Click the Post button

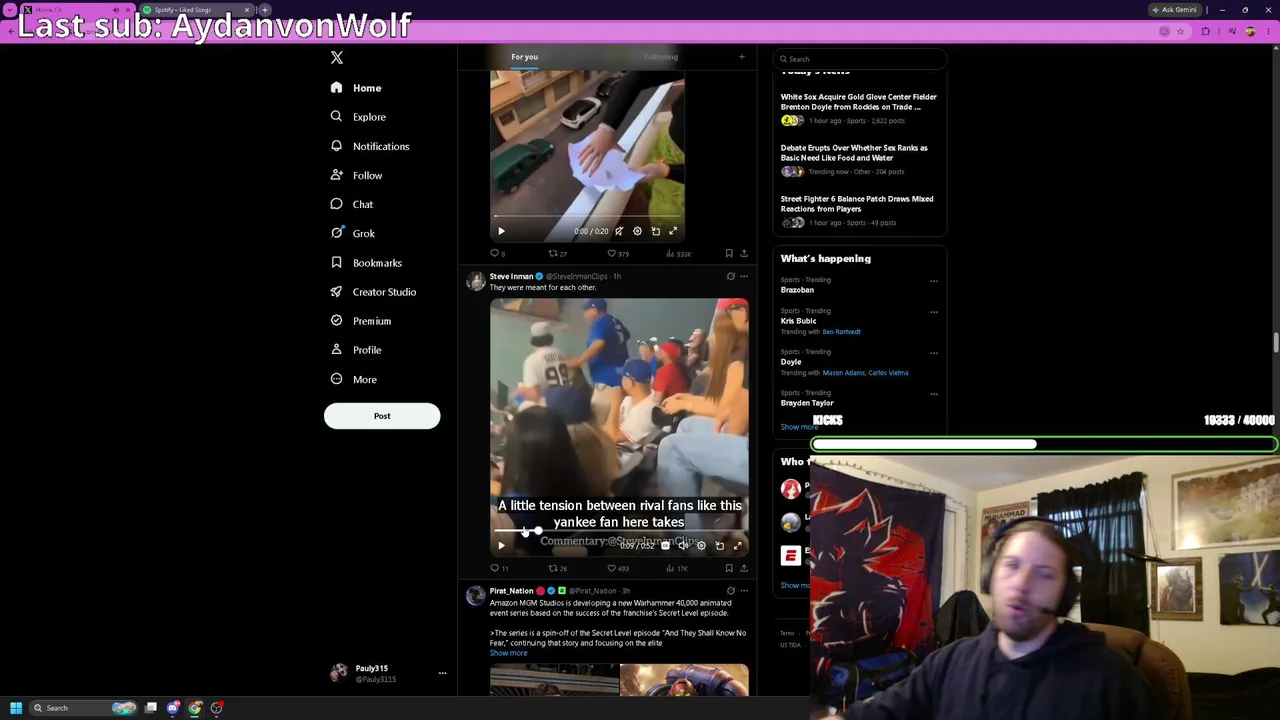coord(382,416)
